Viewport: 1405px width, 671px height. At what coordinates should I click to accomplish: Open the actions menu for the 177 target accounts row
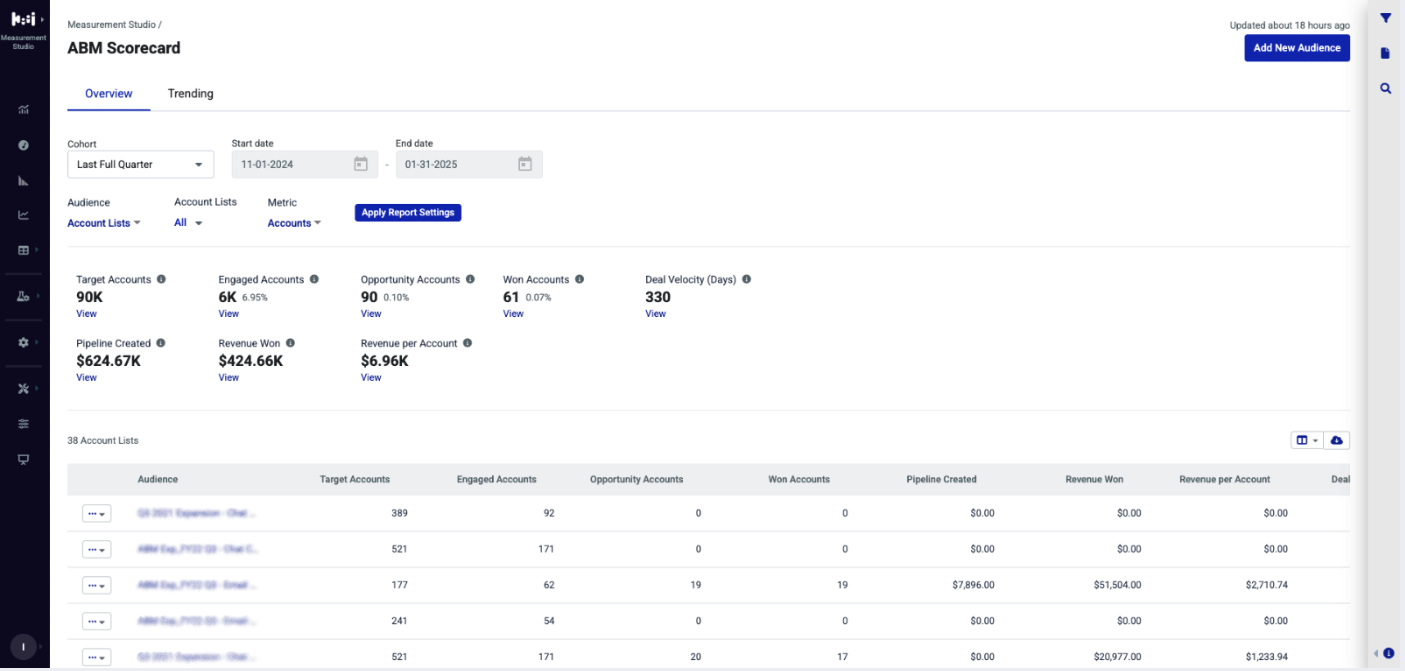(x=96, y=585)
